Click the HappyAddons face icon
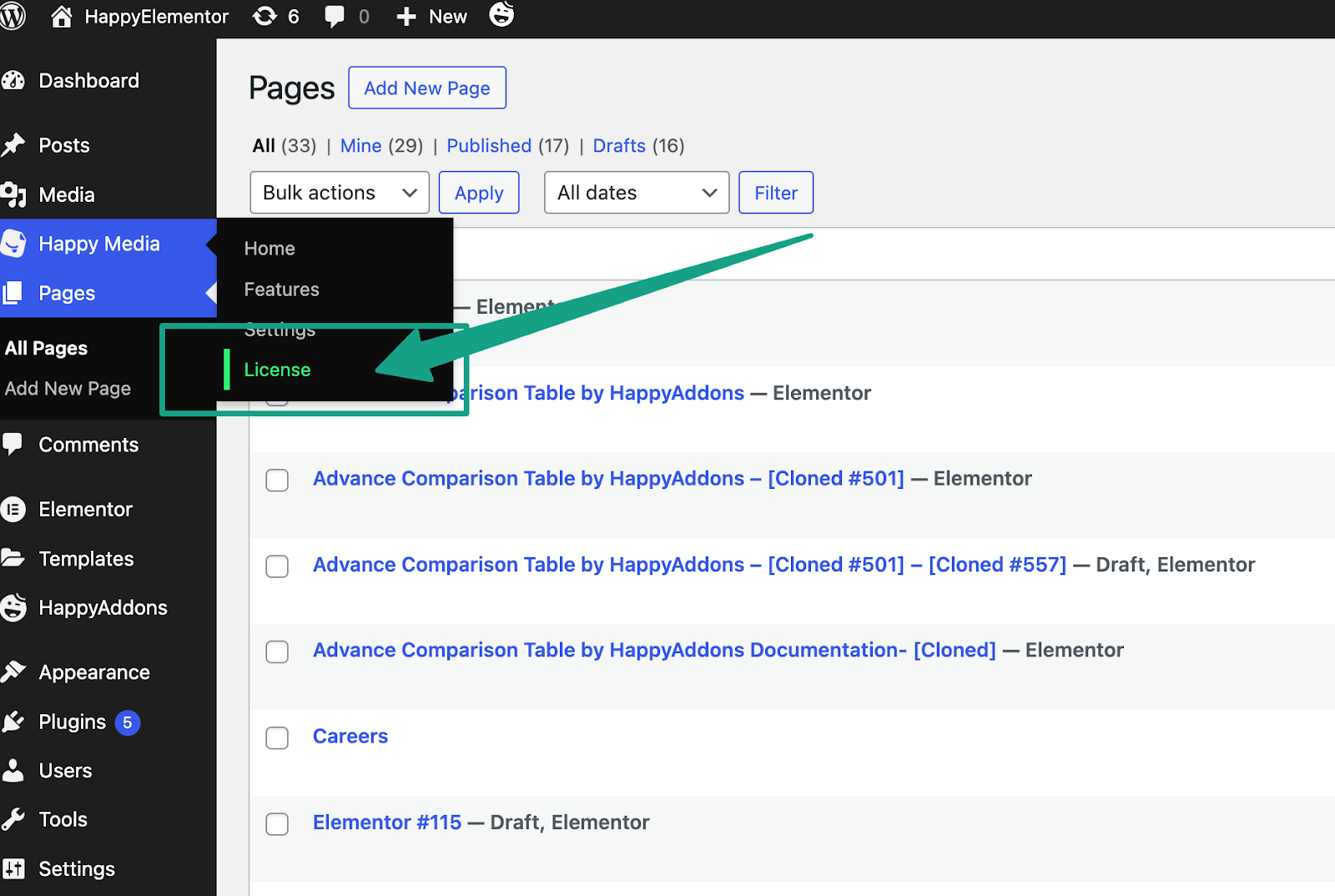 tap(13, 607)
